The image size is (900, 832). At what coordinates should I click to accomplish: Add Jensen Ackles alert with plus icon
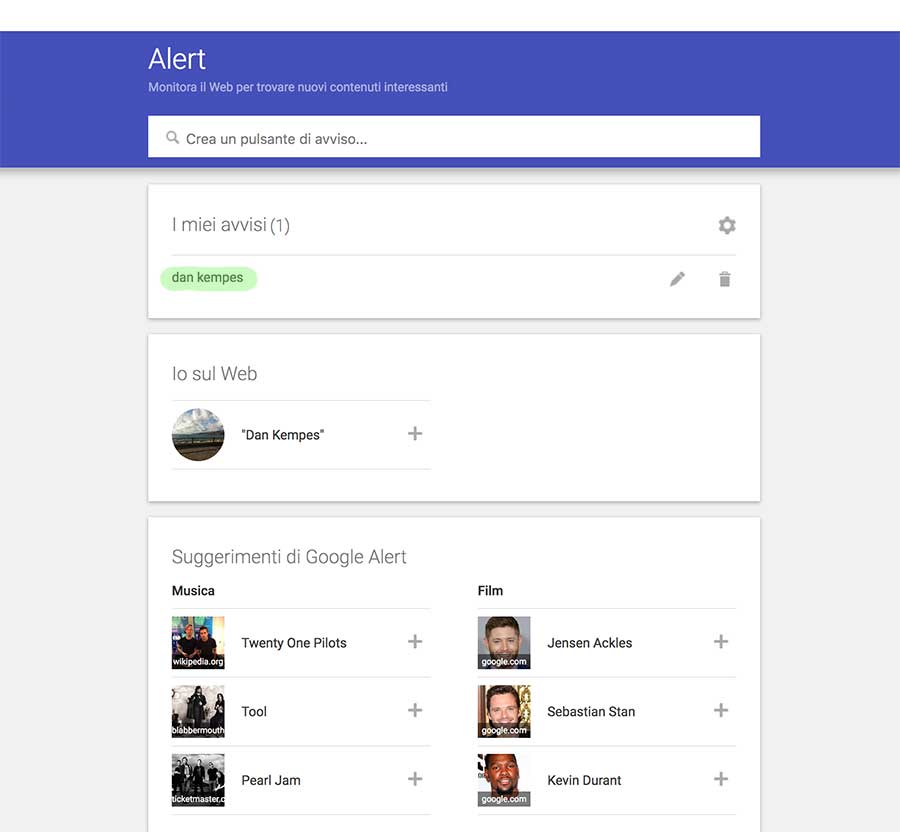click(x=721, y=642)
